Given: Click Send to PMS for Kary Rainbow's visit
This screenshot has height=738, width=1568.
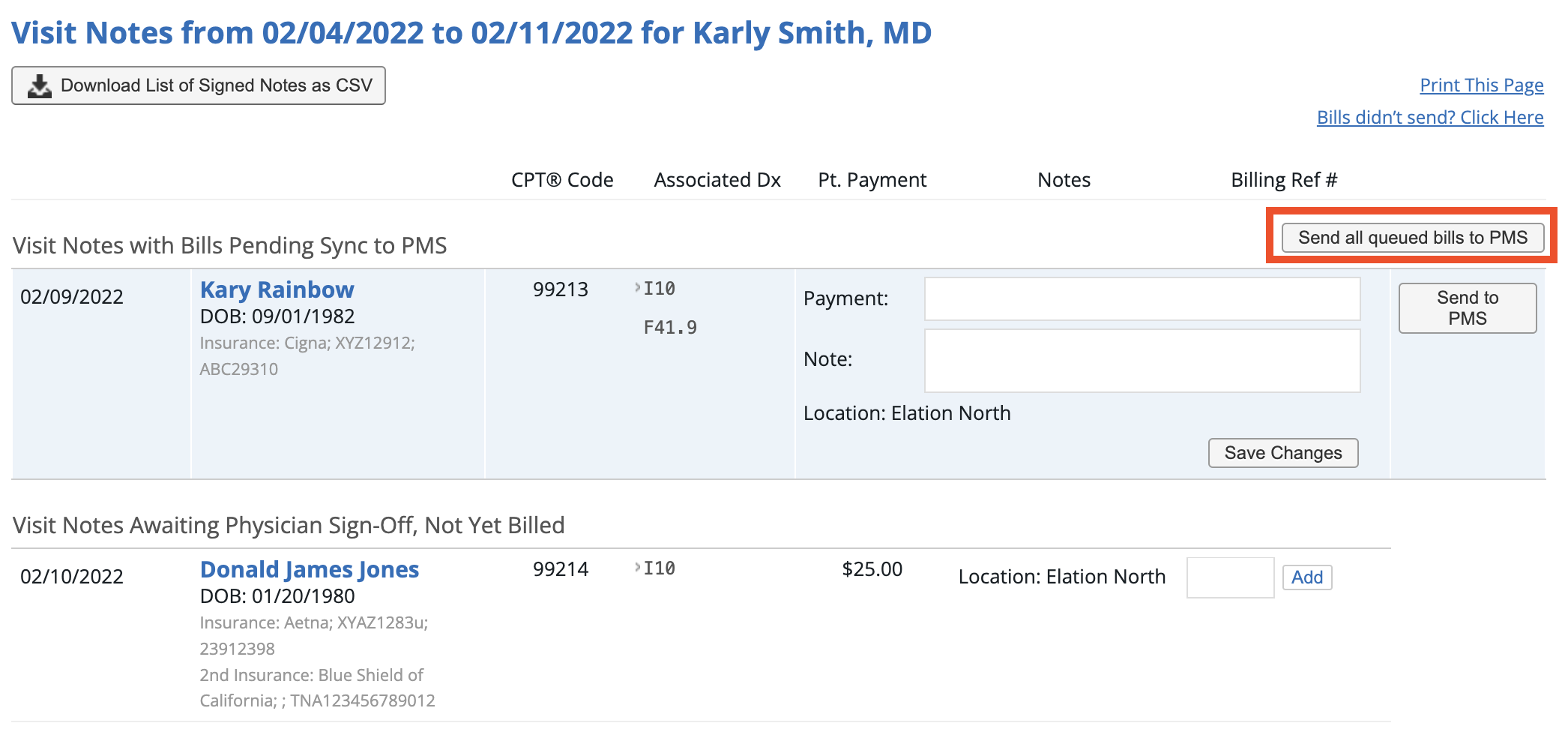Looking at the screenshot, I should (1466, 307).
